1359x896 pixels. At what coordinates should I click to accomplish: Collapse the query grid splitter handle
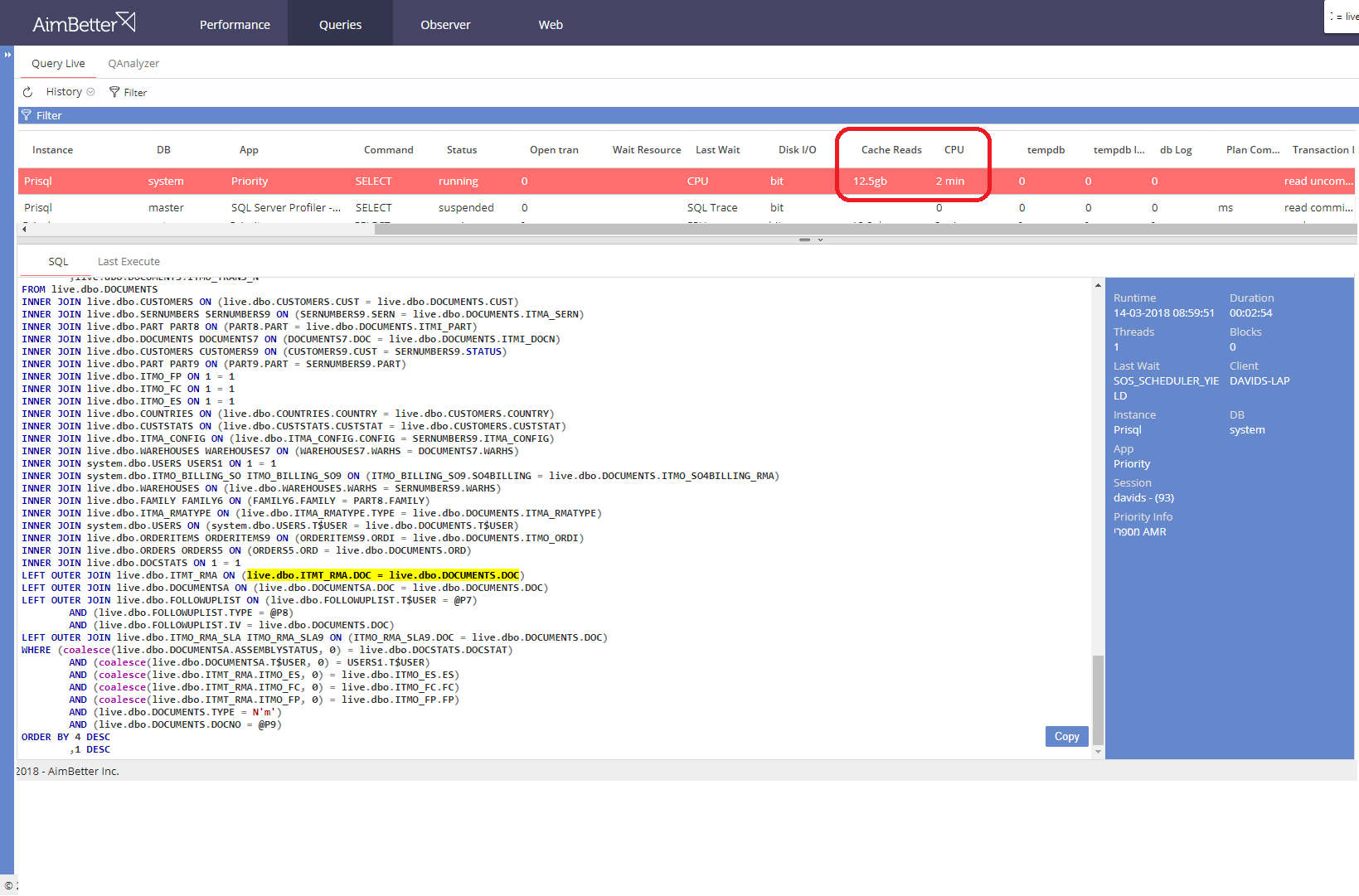point(811,240)
